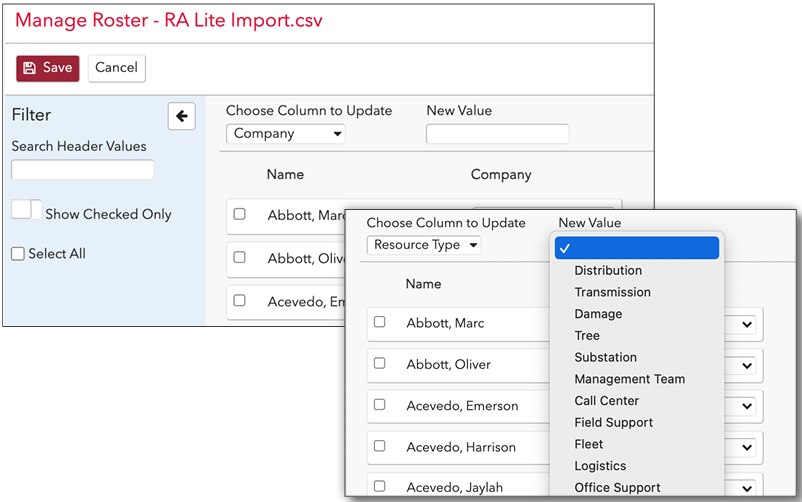
Task: Collapse filter panel with left arrow icon
Action: (182, 116)
